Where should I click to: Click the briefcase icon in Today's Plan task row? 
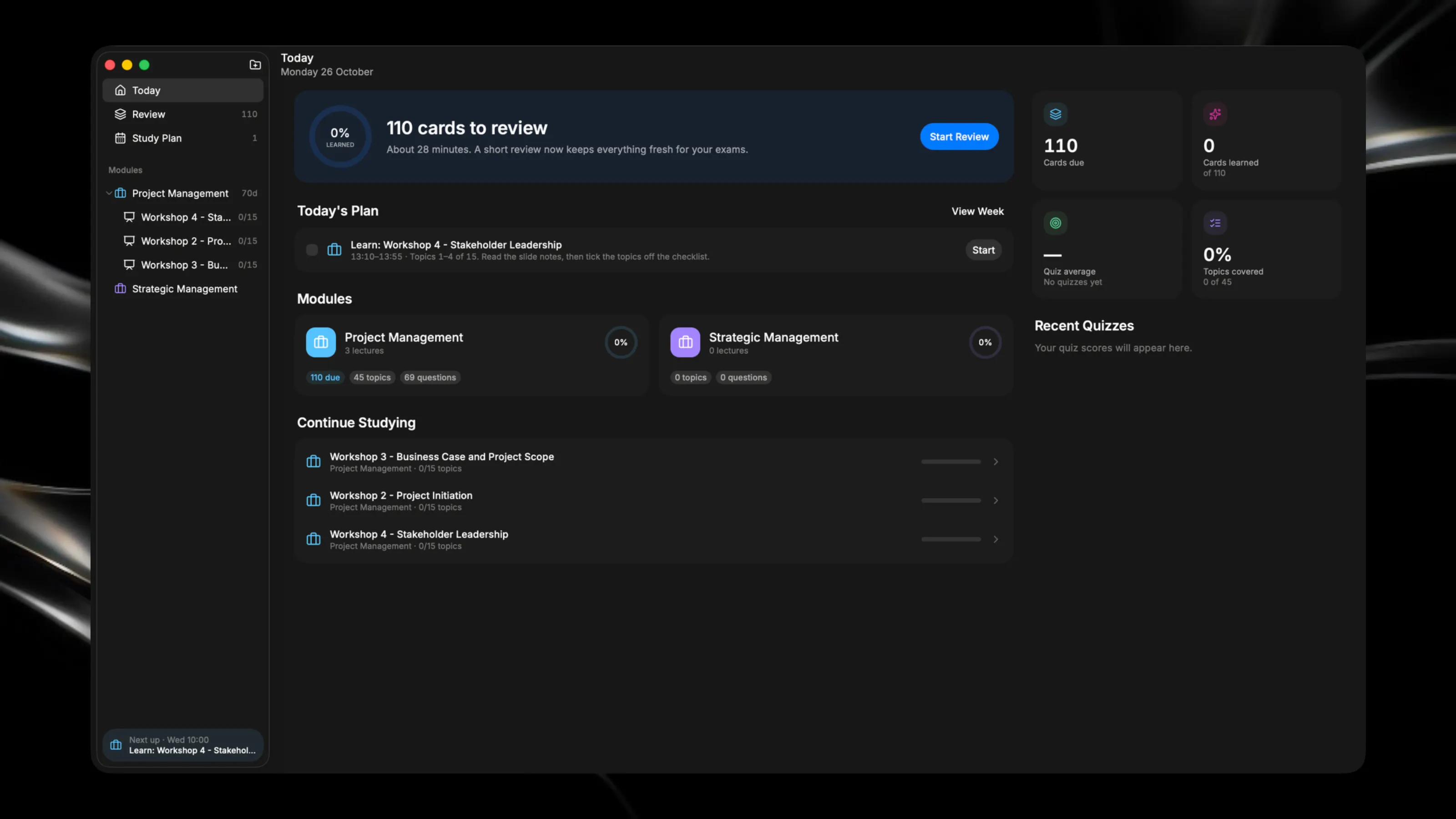point(334,250)
